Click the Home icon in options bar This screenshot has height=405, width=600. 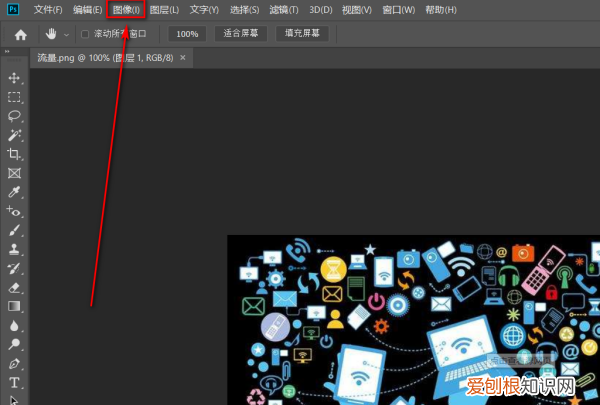[x=20, y=34]
